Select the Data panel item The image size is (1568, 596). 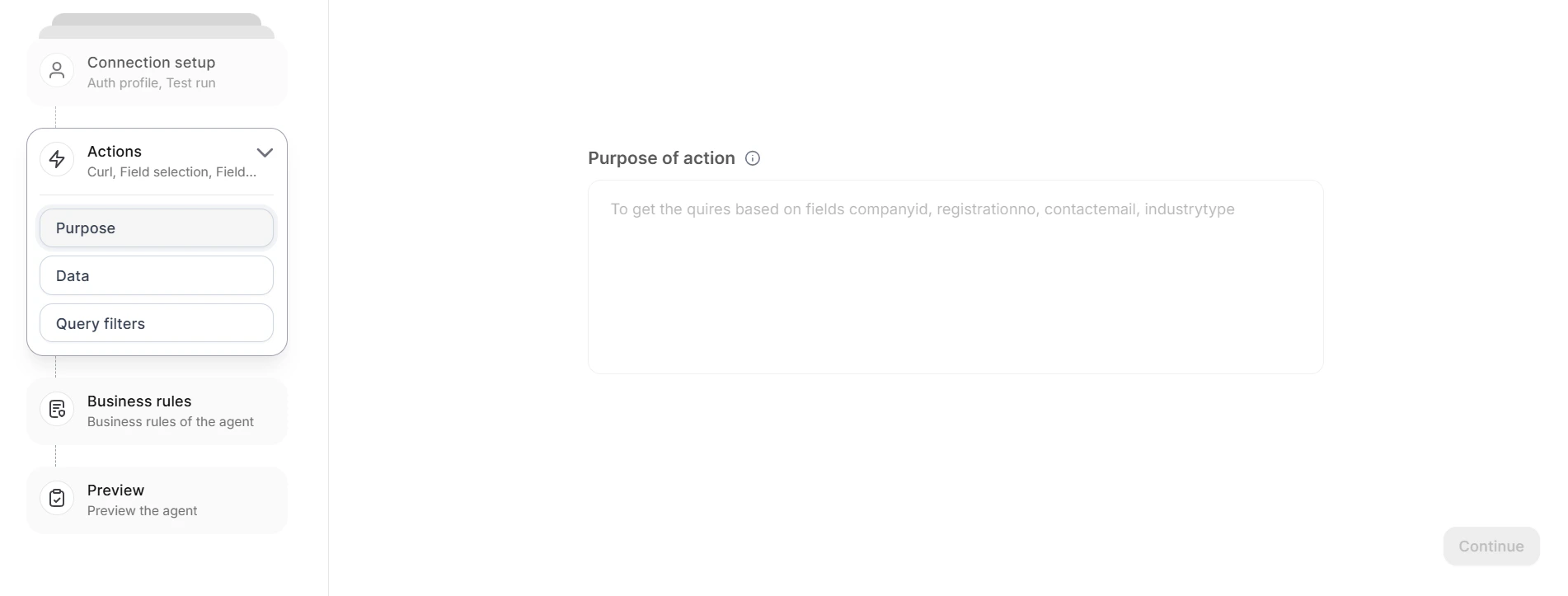point(156,275)
